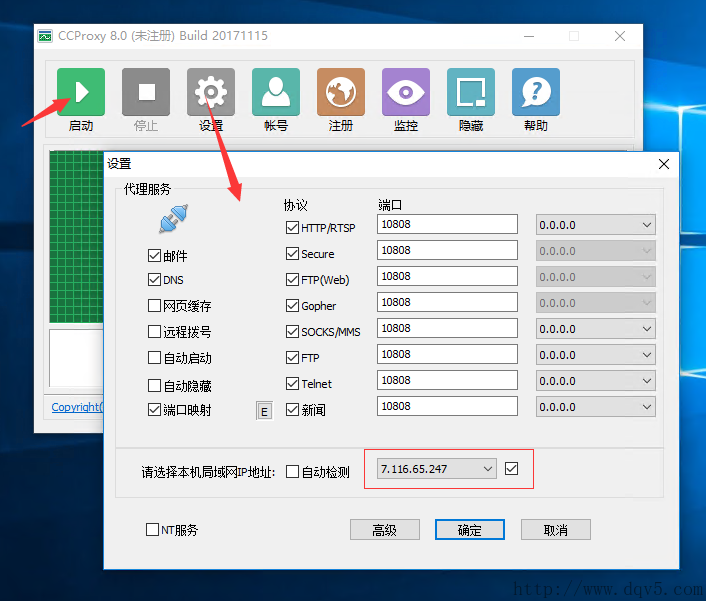706x601 pixels.
Task: Open the 监控 eye monitor icon
Action: point(406,92)
